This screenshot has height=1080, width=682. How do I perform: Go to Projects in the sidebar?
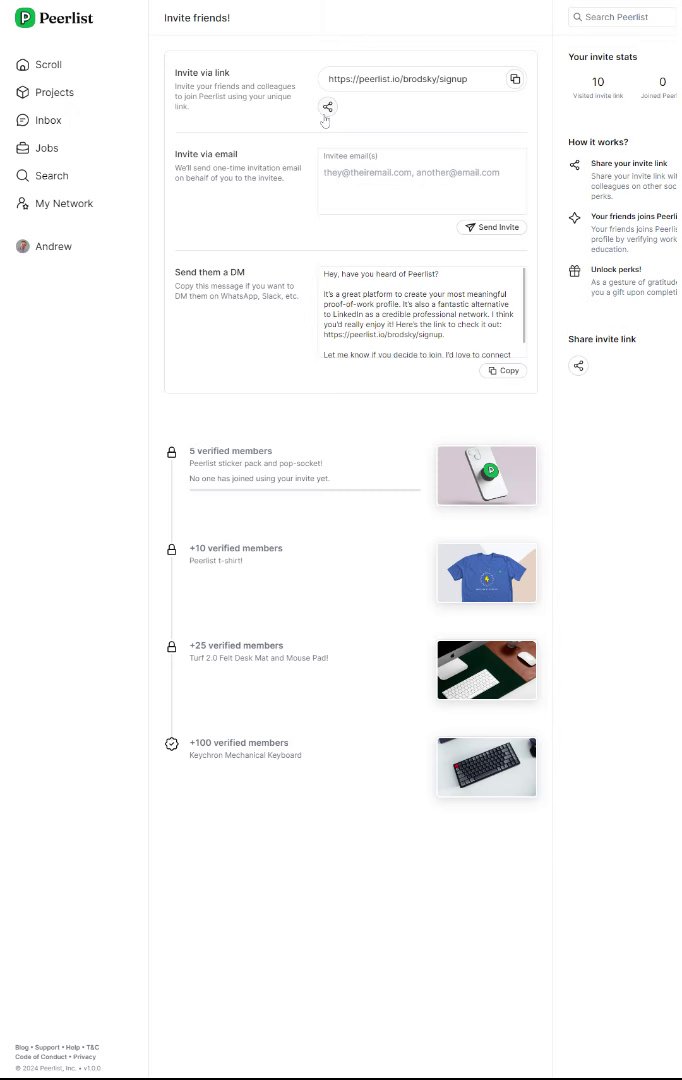[x=45, y=92]
